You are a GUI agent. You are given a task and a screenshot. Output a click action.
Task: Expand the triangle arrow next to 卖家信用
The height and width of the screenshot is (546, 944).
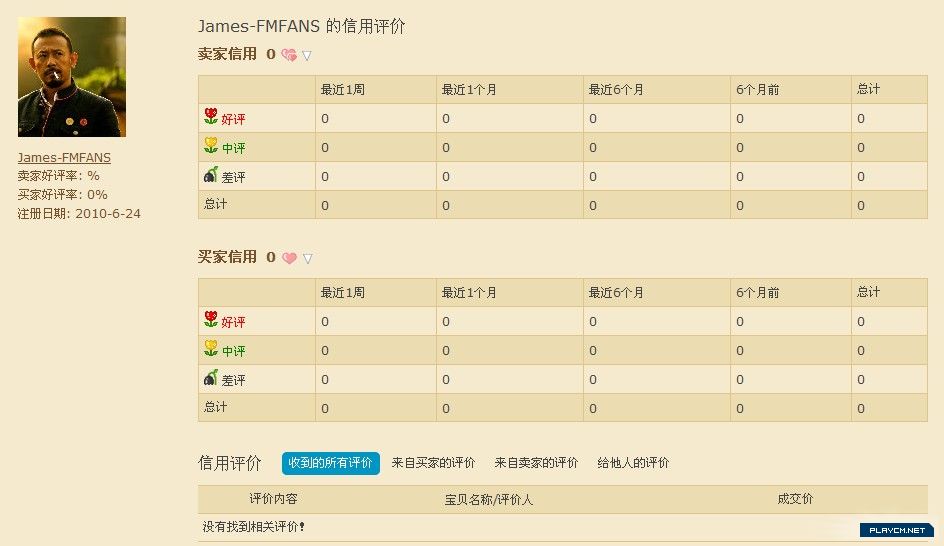coord(307,56)
